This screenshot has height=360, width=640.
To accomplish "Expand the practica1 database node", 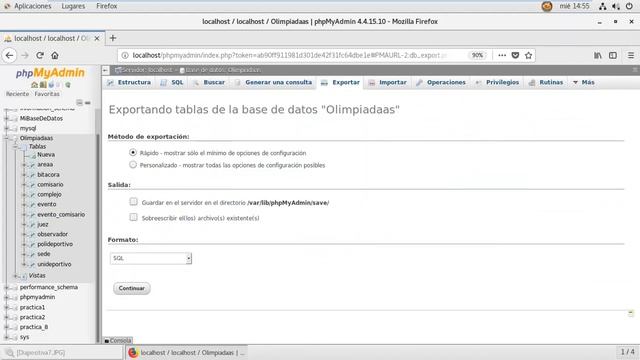I will coord(6,307).
